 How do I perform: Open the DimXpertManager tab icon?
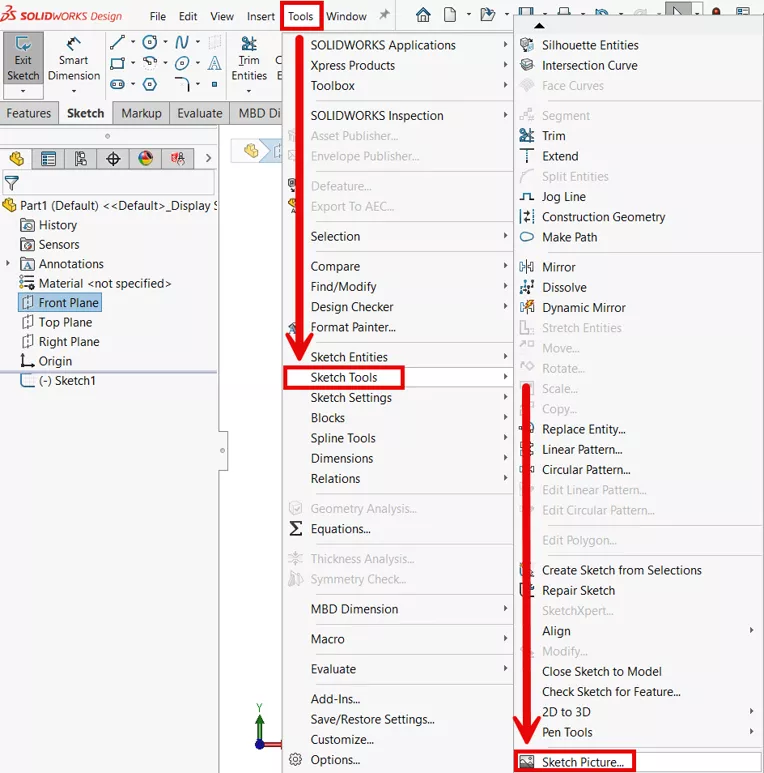[113, 159]
